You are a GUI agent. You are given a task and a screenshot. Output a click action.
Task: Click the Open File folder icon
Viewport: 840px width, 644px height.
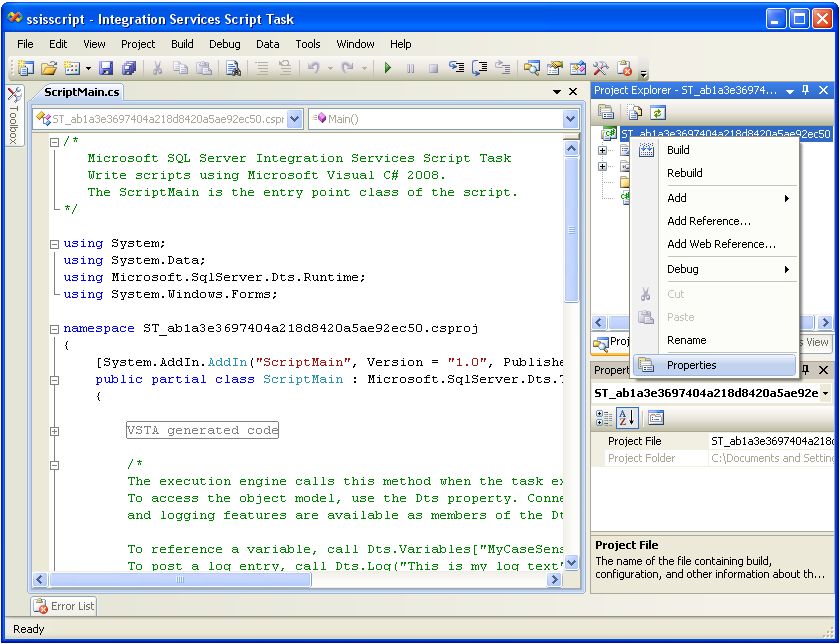click(x=49, y=68)
